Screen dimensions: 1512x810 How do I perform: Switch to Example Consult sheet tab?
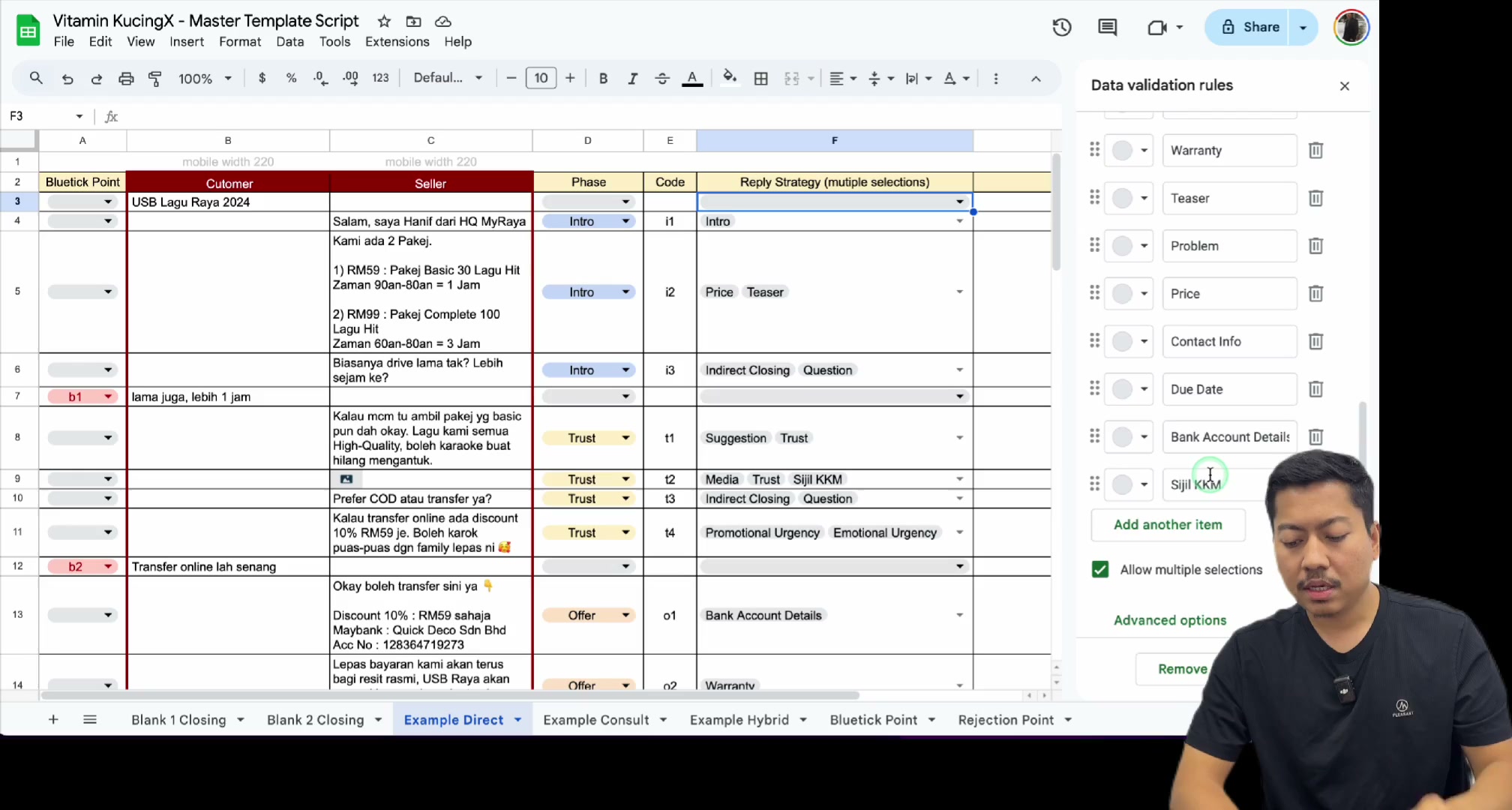595,720
